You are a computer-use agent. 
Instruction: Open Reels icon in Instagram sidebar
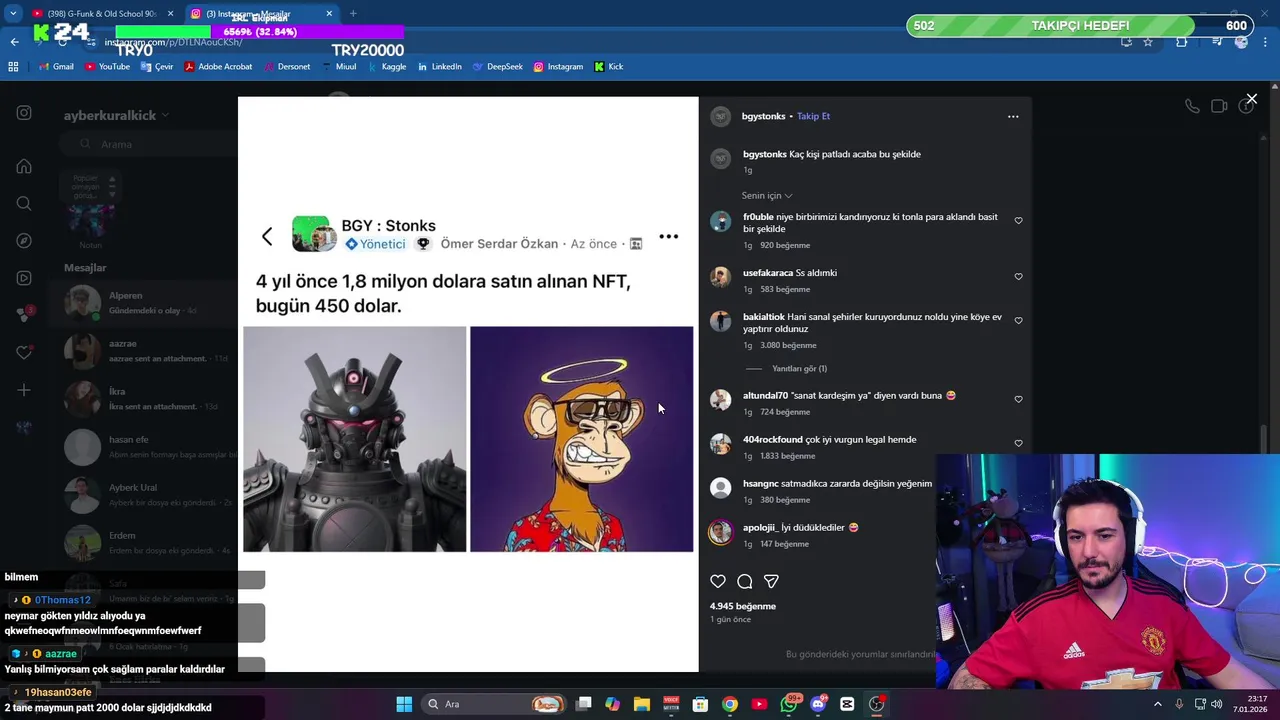[x=24, y=278]
